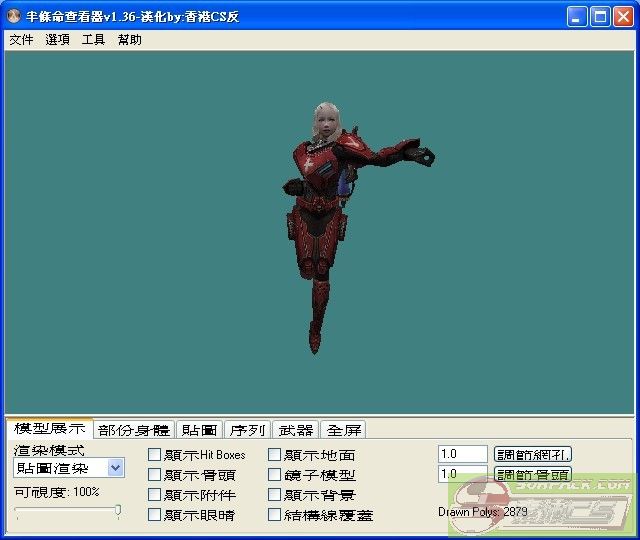Open the 幫助 menu
Image resolution: width=640 pixels, height=540 pixels.
[x=129, y=40]
